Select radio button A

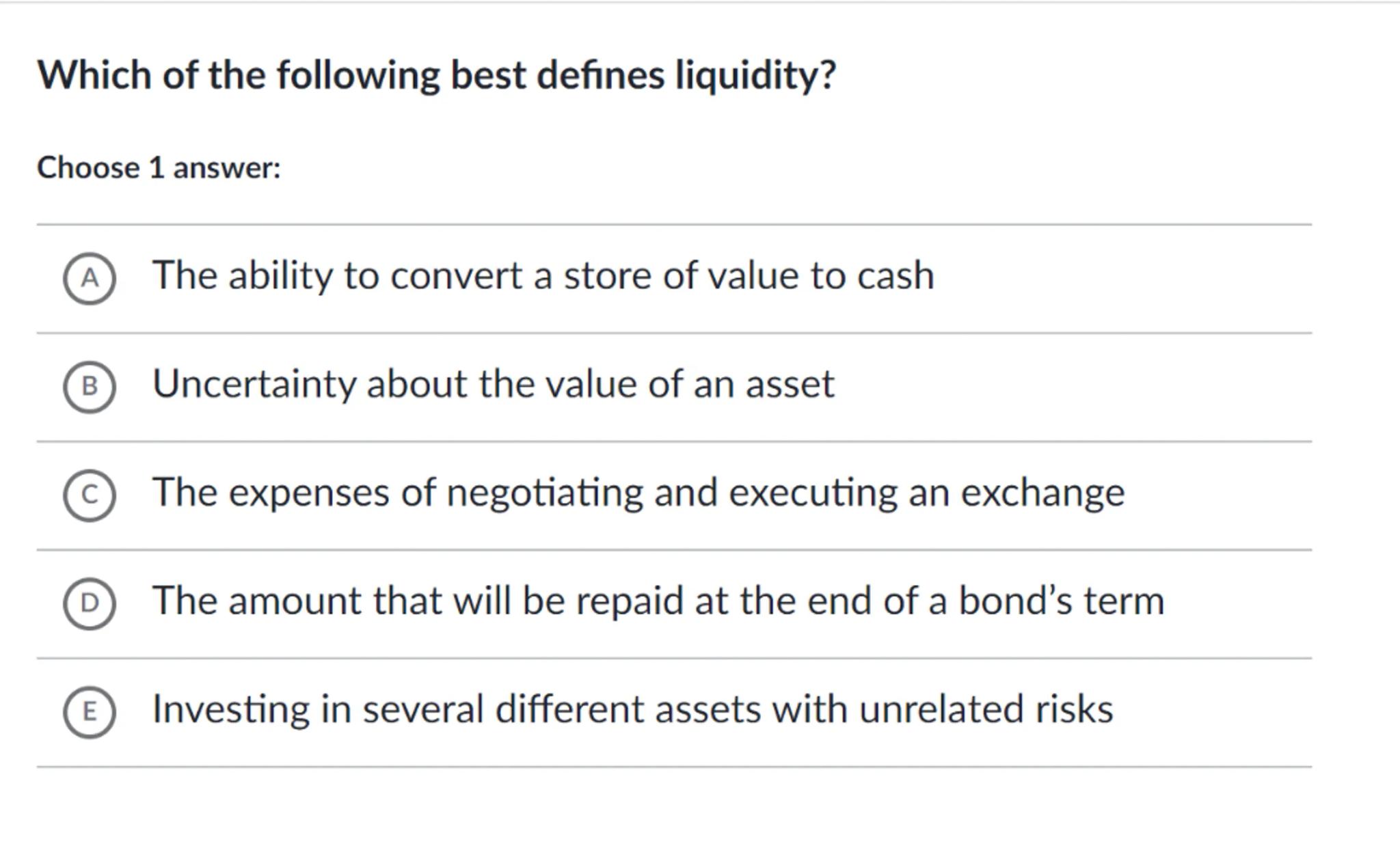[x=90, y=278]
